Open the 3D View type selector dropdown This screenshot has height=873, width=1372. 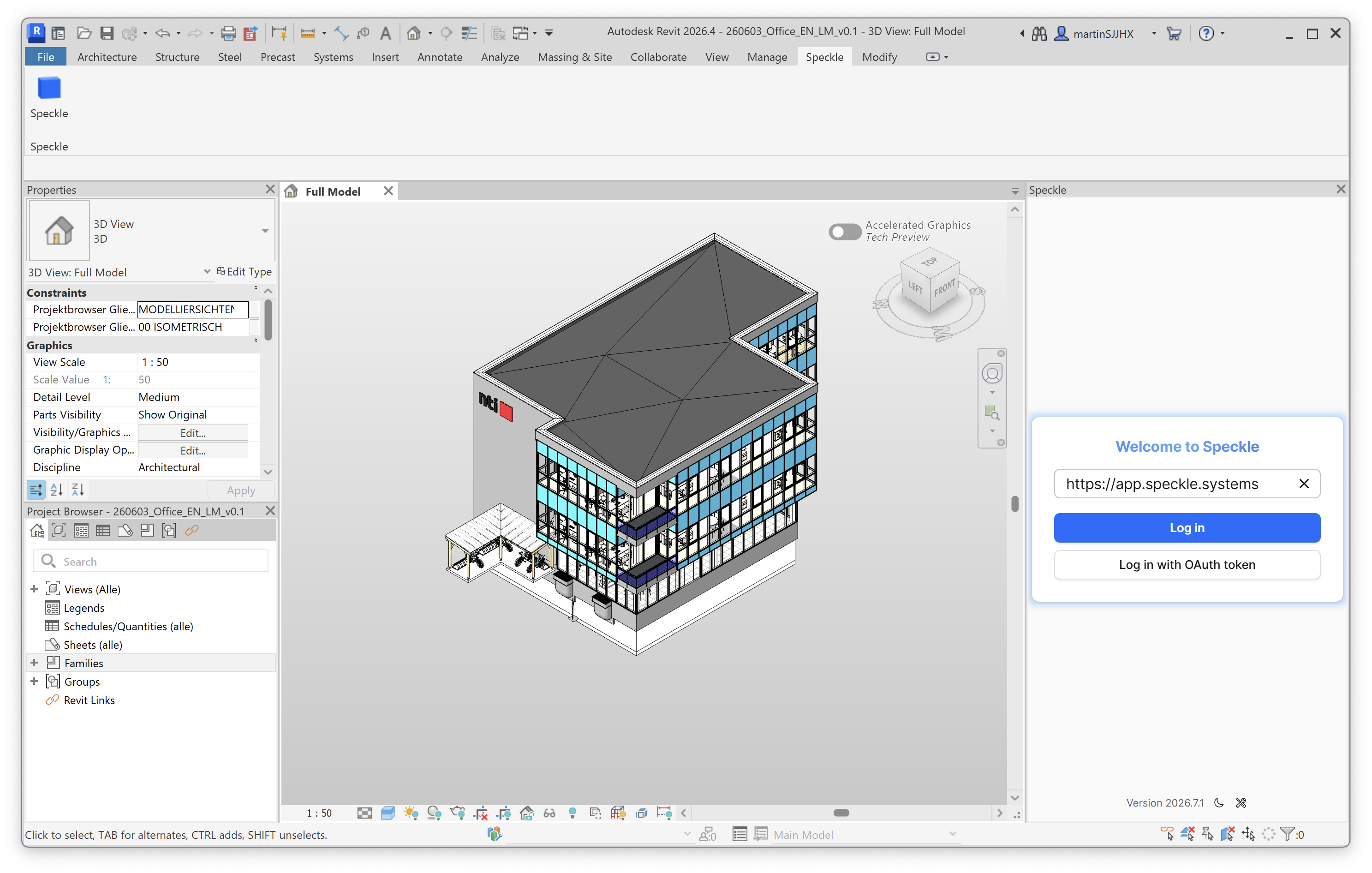[265, 231]
